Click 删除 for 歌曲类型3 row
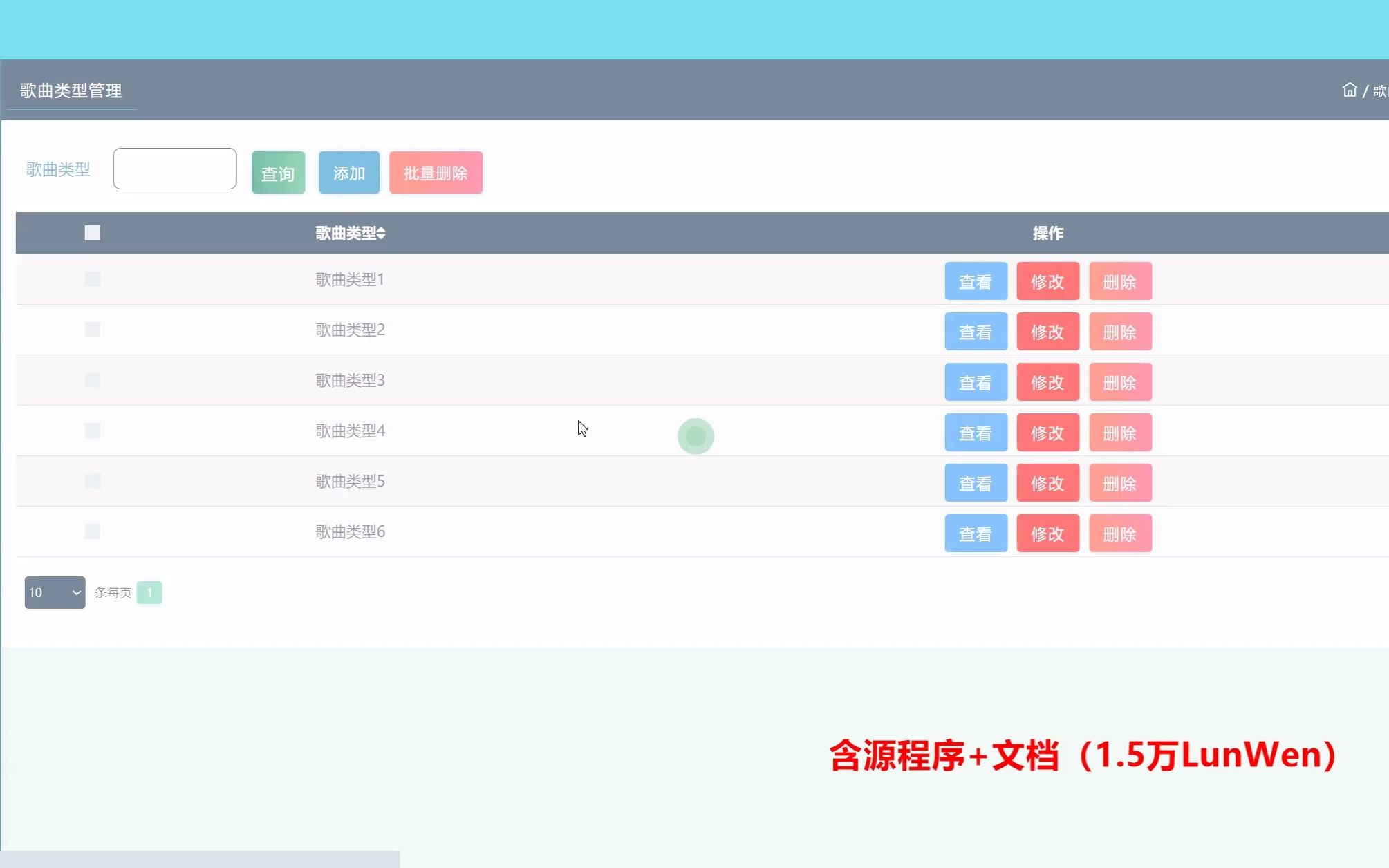 pos(1120,382)
